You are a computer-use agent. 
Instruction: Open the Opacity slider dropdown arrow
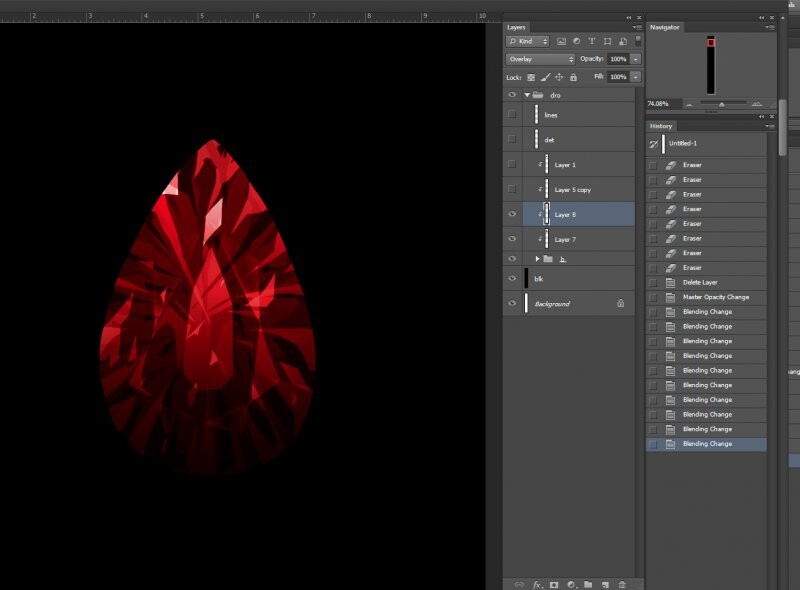click(635, 59)
